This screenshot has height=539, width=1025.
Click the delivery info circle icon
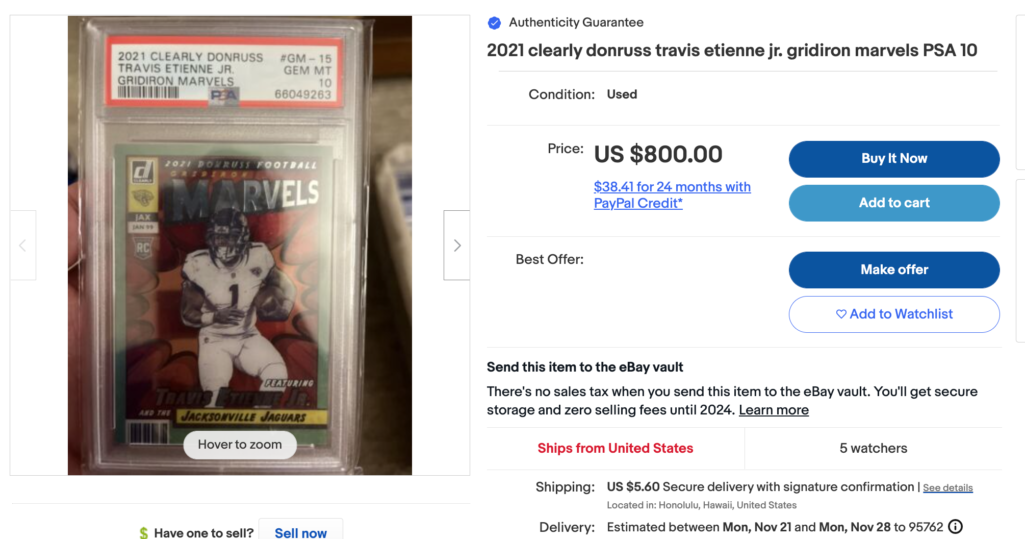pyautogui.click(x=955, y=527)
